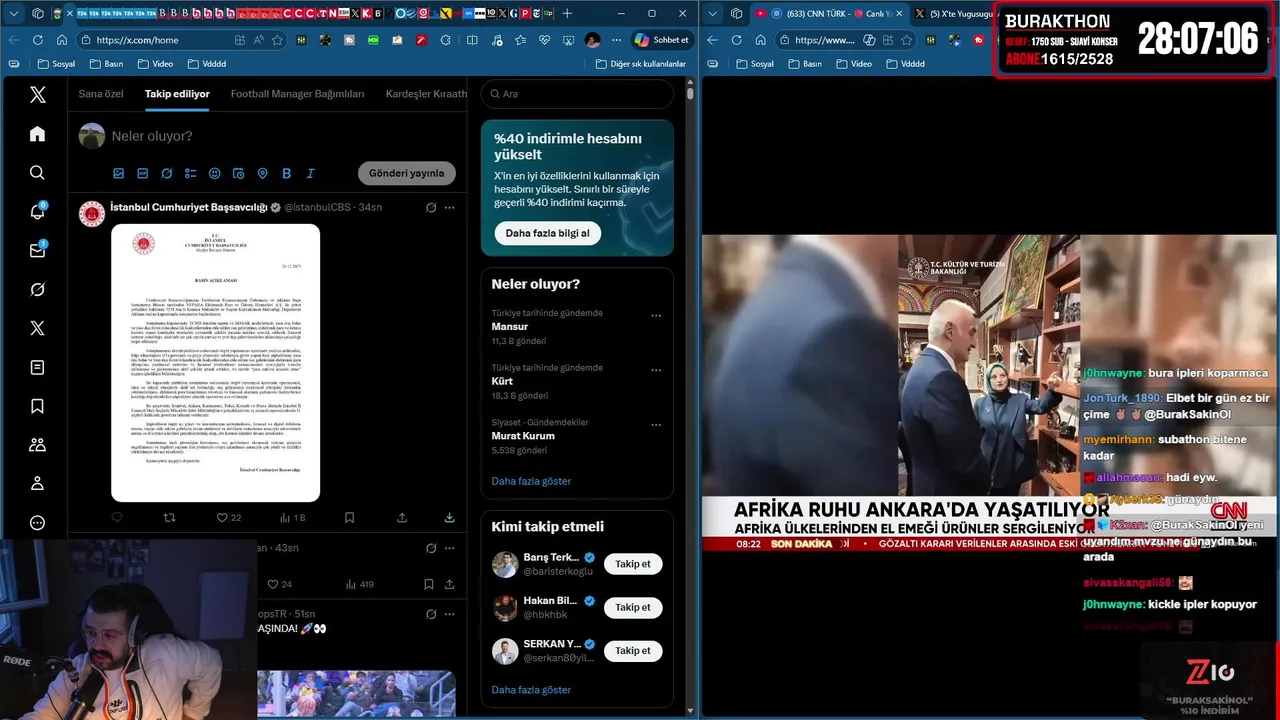Follow Hakan Bil...

coord(633,607)
